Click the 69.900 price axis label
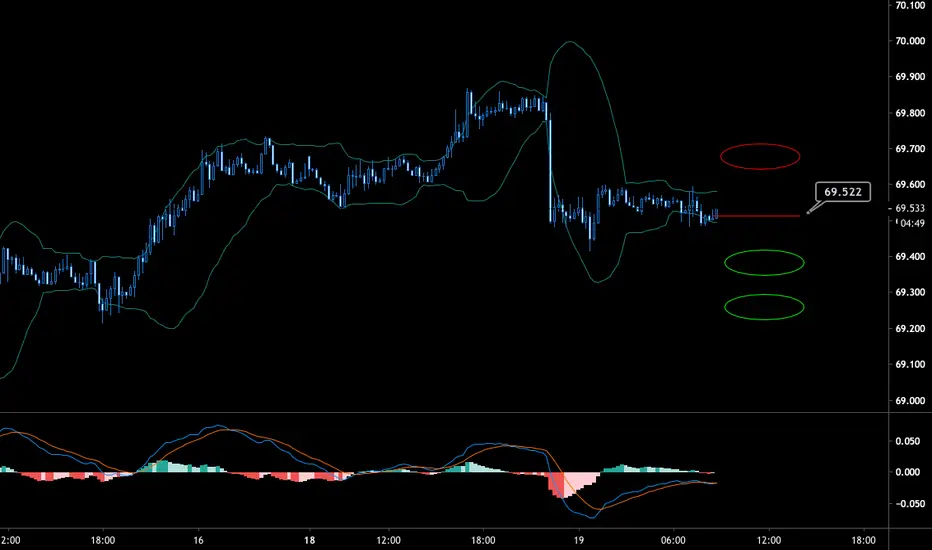This screenshot has width=932, height=550. (x=910, y=77)
